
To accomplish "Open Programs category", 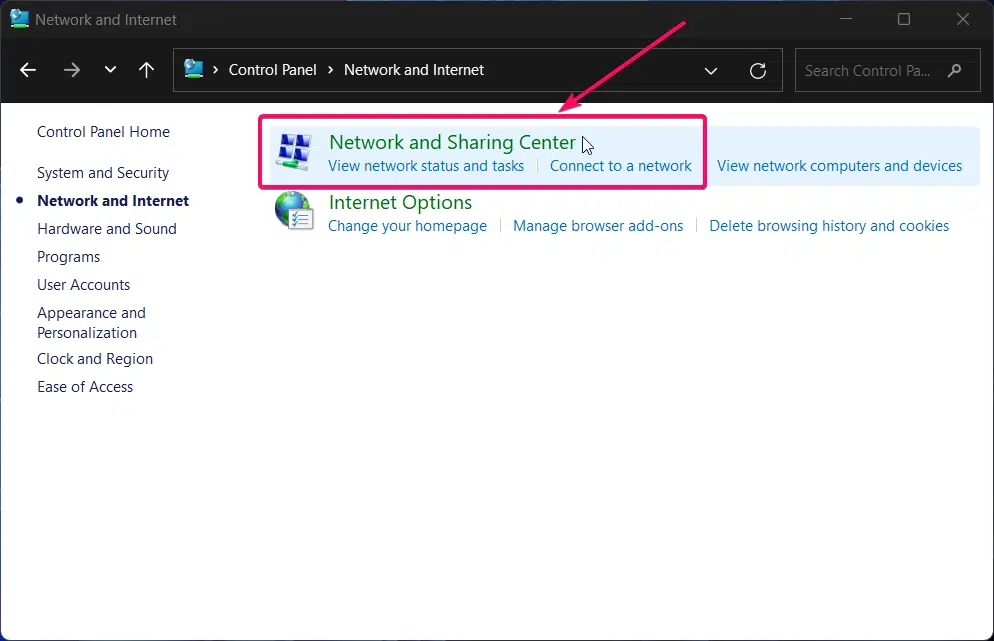I will point(68,257).
